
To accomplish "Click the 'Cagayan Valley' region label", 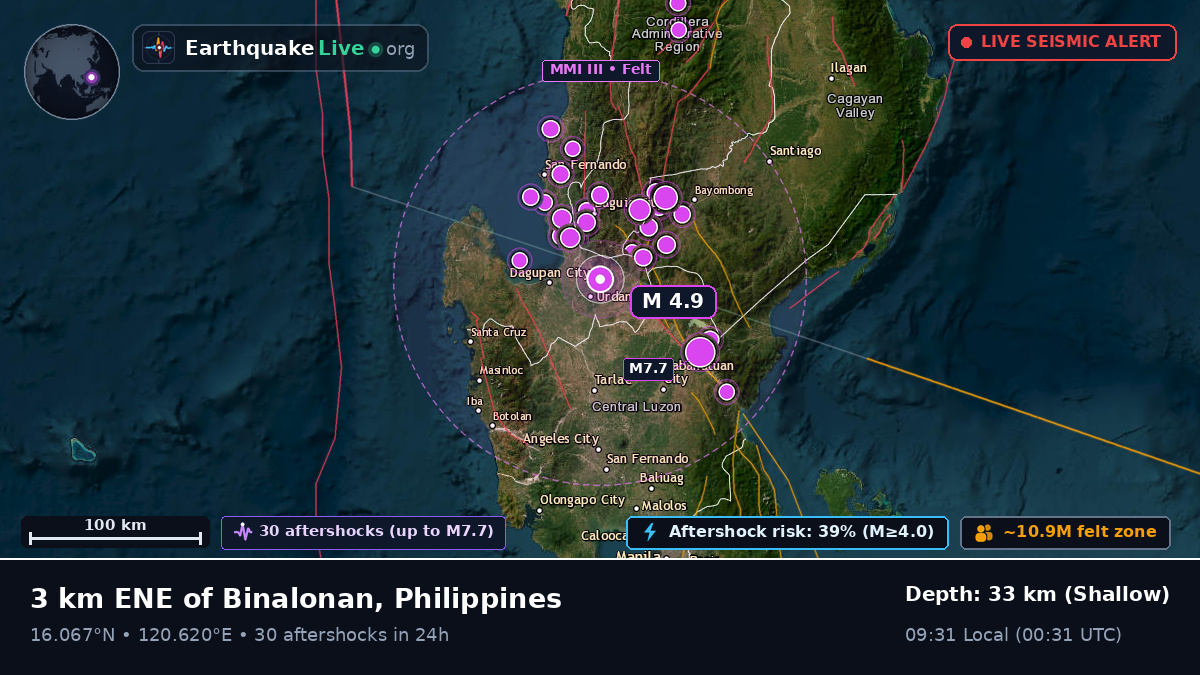I will pyautogui.click(x=855, y=106).
